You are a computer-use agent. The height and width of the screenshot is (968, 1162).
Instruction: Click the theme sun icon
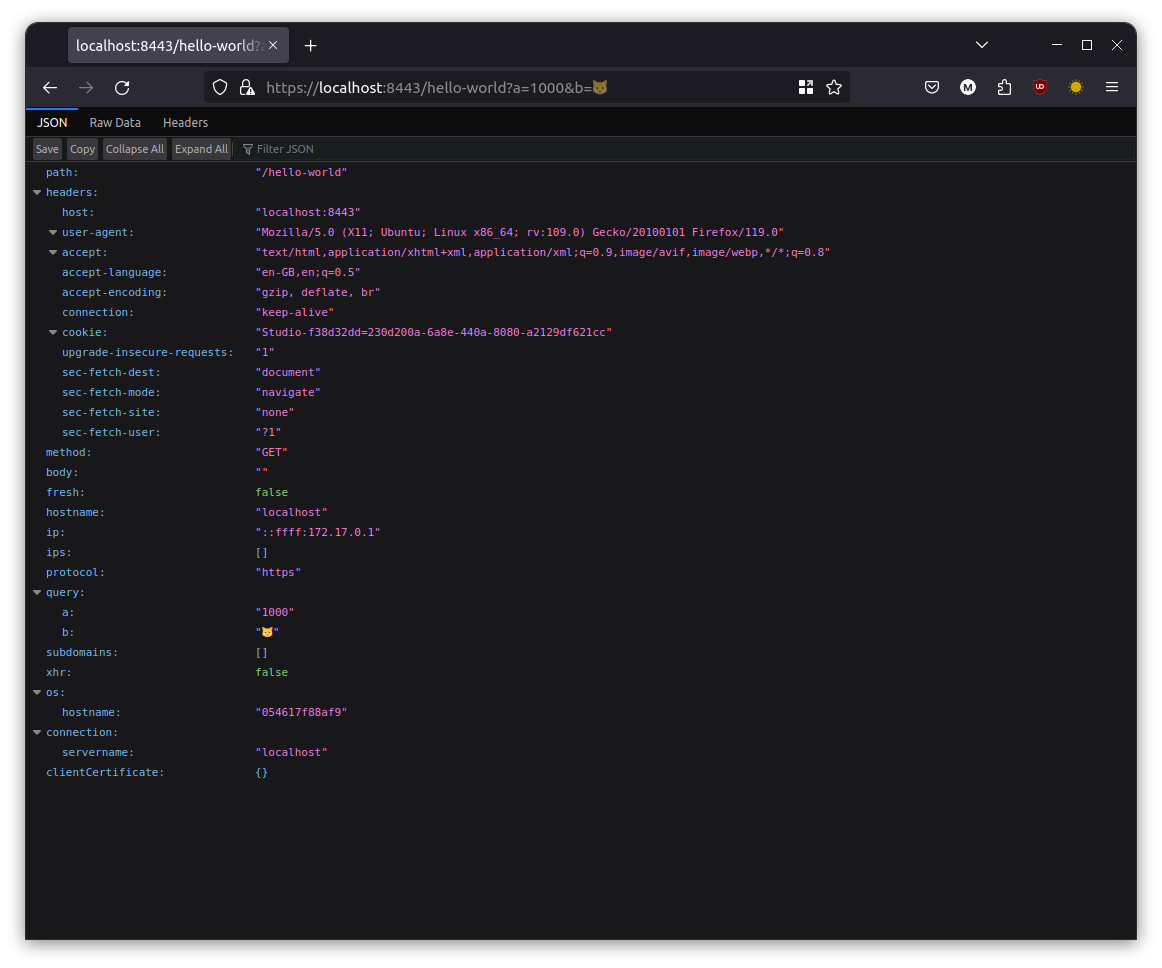point(1075,88)
